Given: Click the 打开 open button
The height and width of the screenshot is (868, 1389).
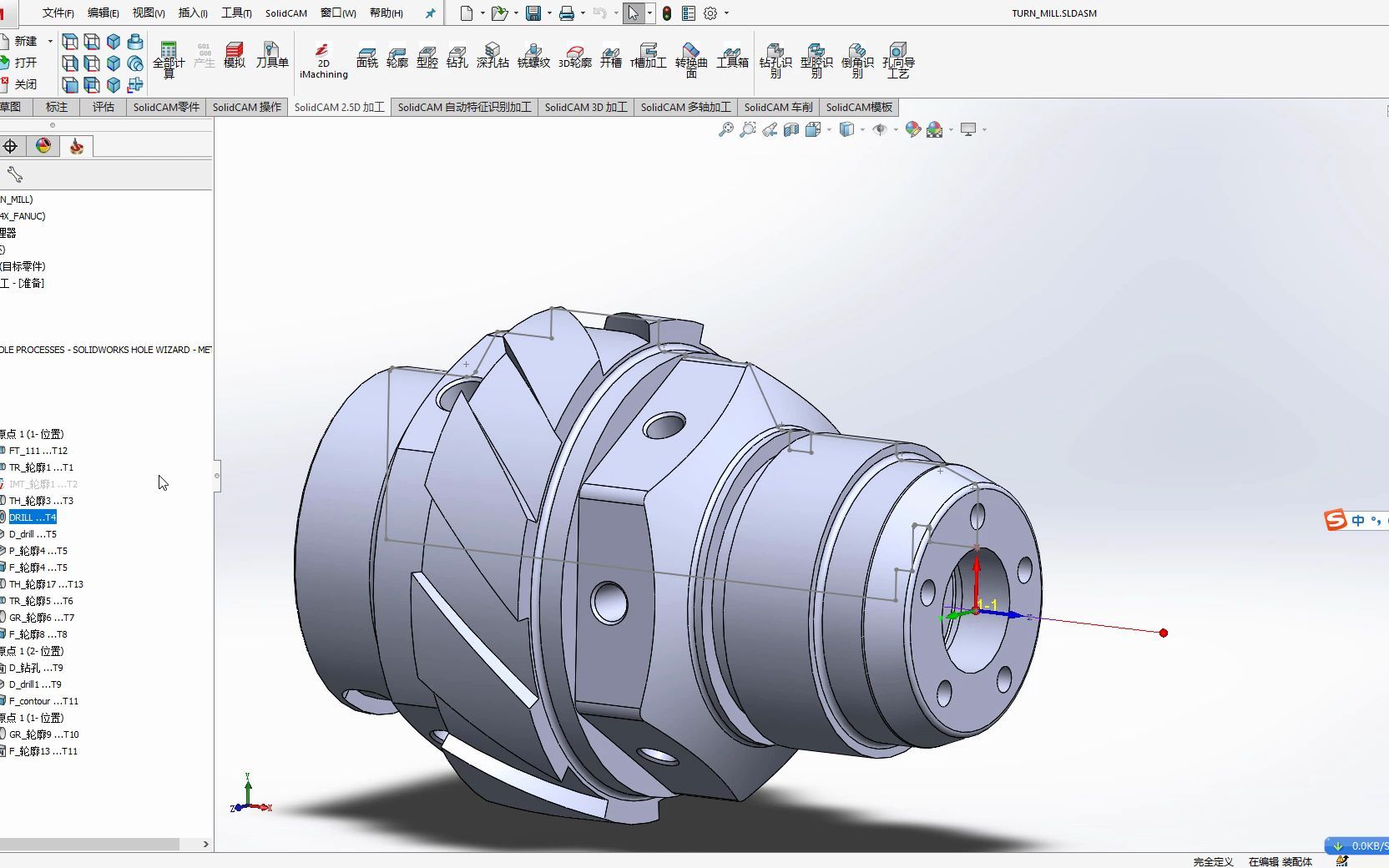Looking at the screenshot, I should (x=18, y=63).
